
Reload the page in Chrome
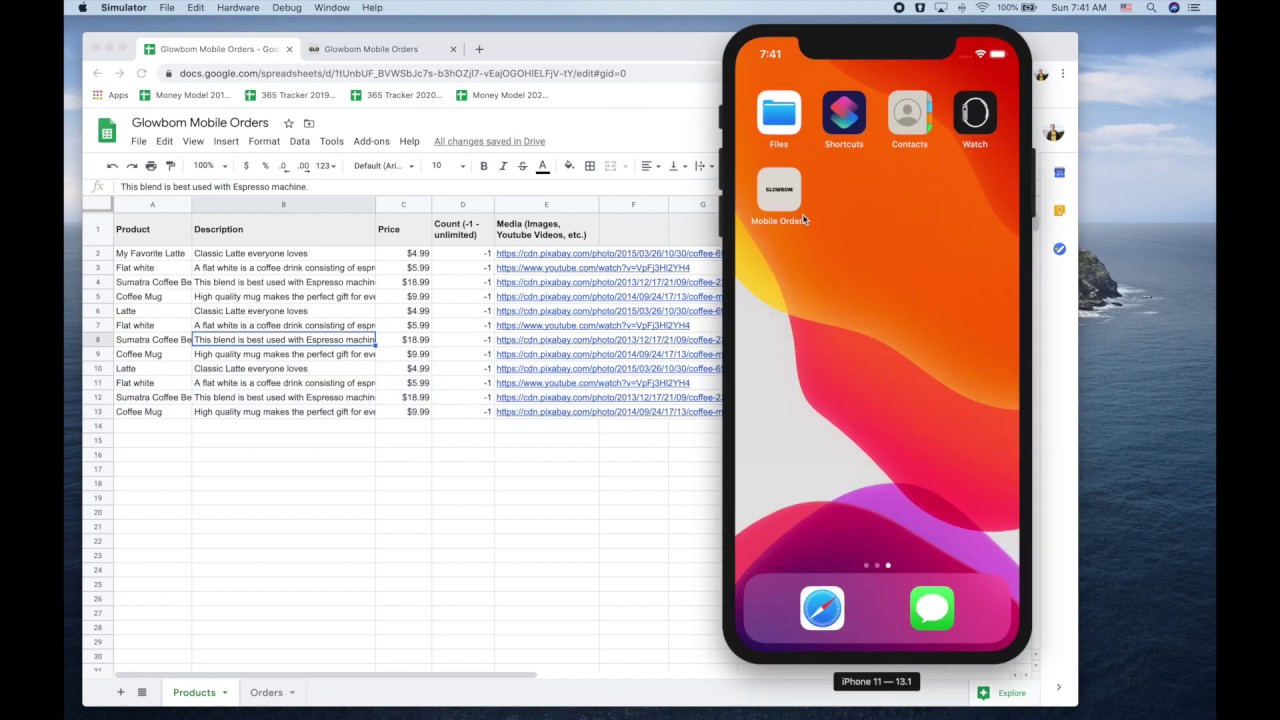click(x=141, y=73)
